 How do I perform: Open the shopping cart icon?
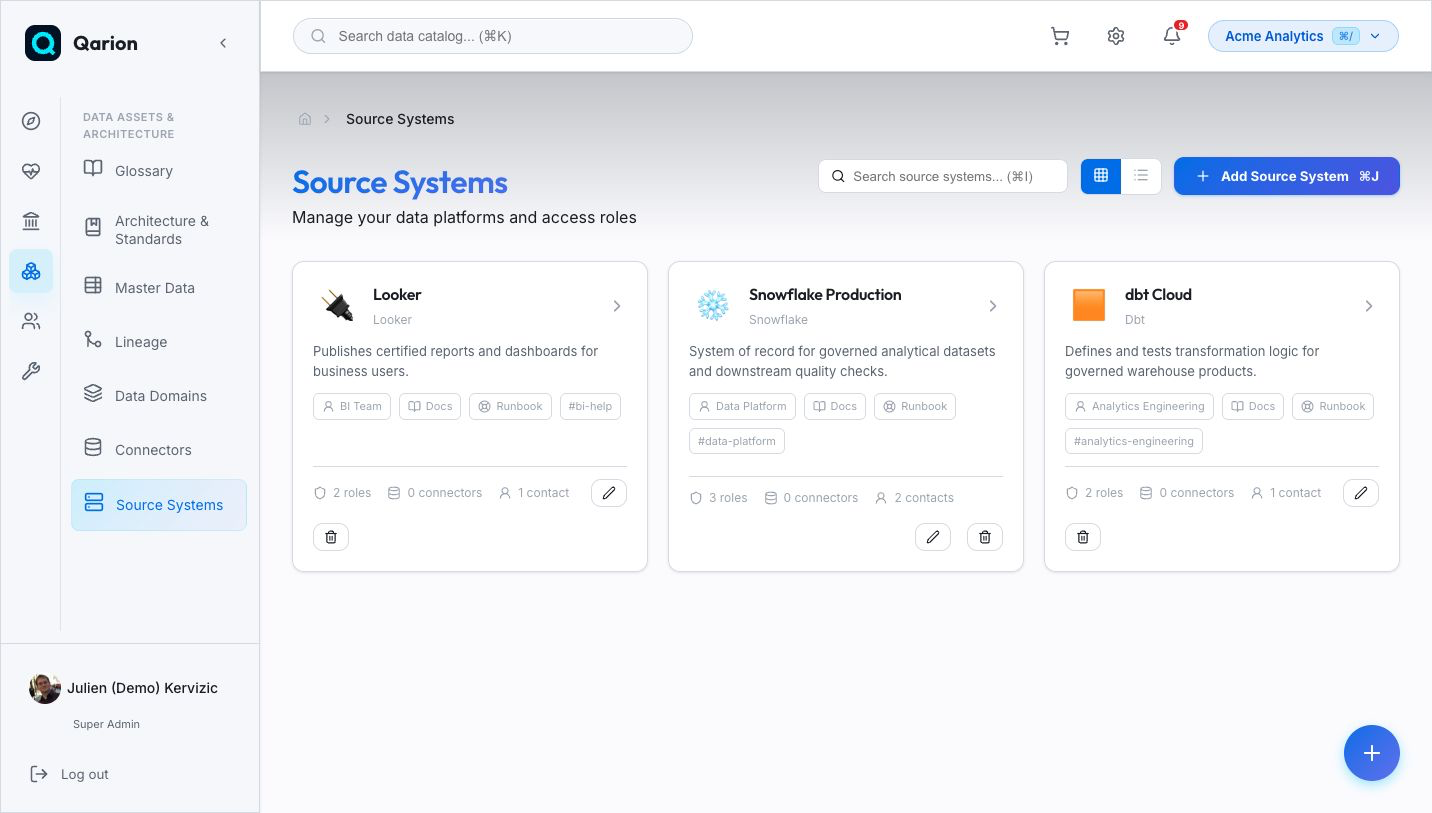[1060, 36]
